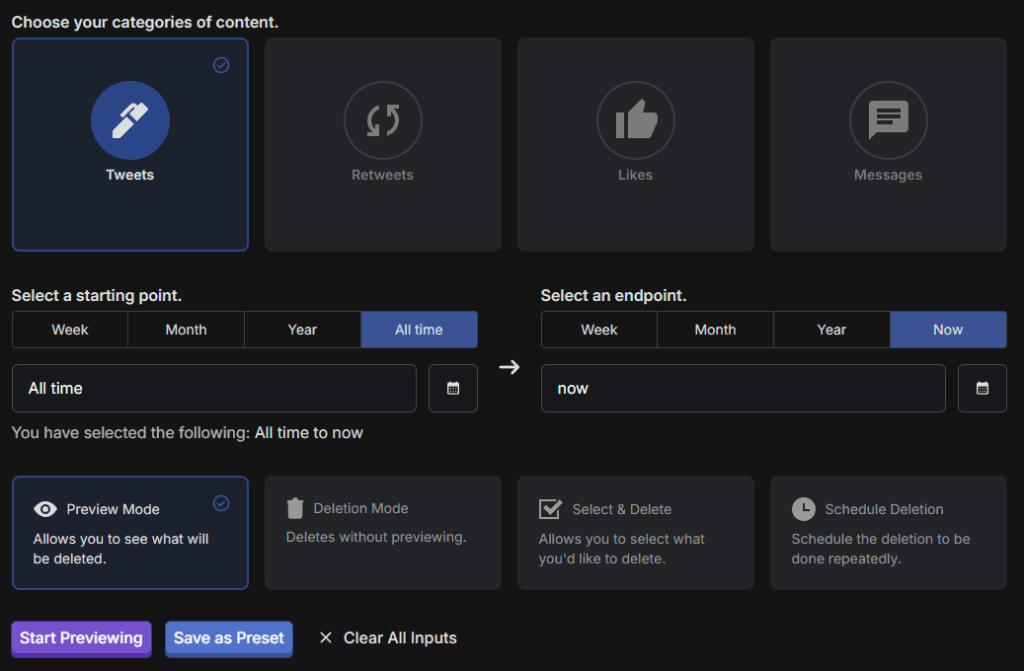Choose the Now endpoint option
Image resolution: width=1024 pixels, height=671 pixels.
947,329
